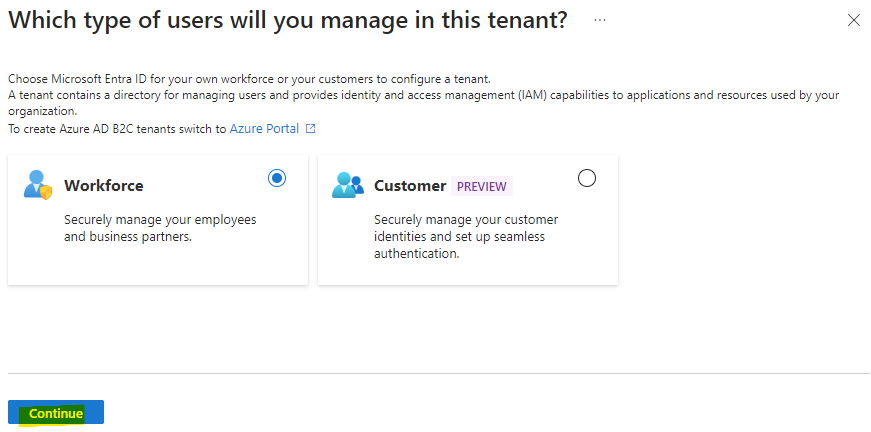The width and height of the screenshot is (871, 432).
Task: Click the purple PREVIEW badge
Action: (x=482, y=187)
